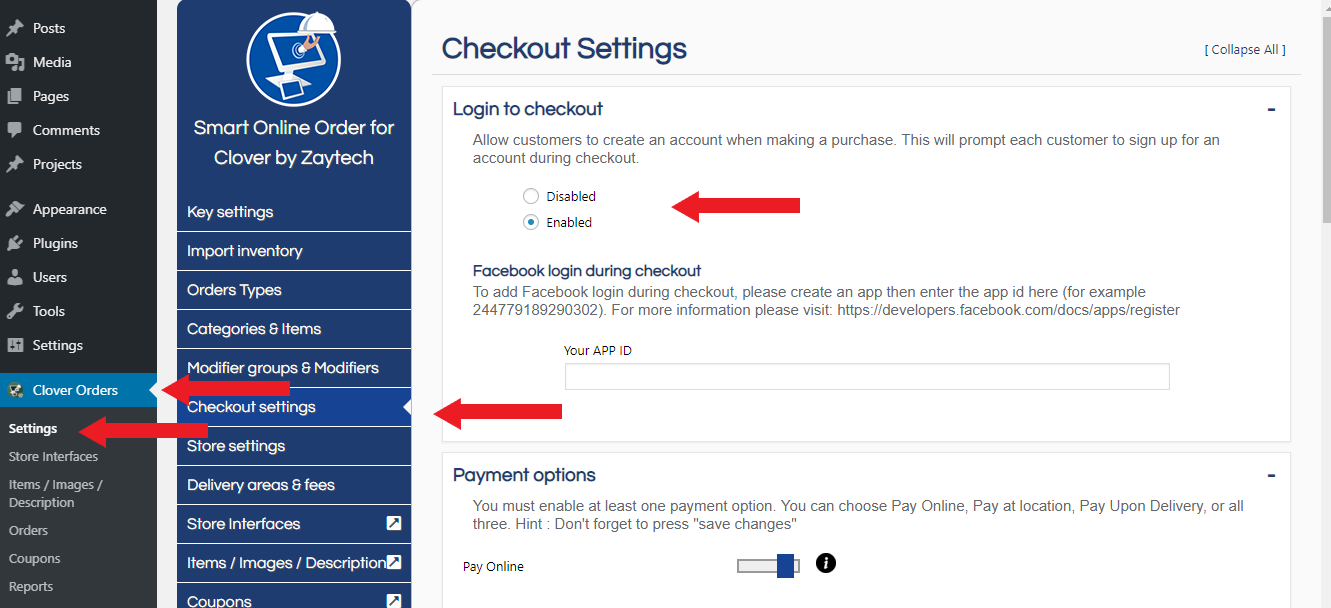Toggle the Pay Online switch

pyautogui.click(x=768, y=566)
